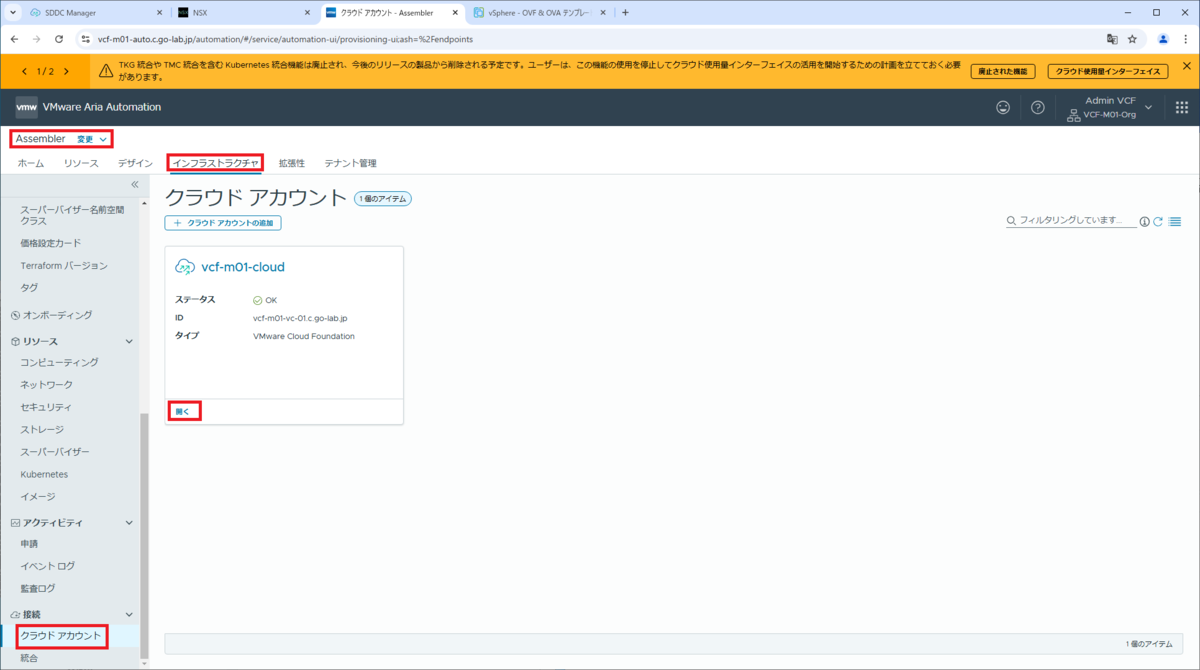Open a new browser tab
This screenshot has height=670, width=1200.
(625, 13)
